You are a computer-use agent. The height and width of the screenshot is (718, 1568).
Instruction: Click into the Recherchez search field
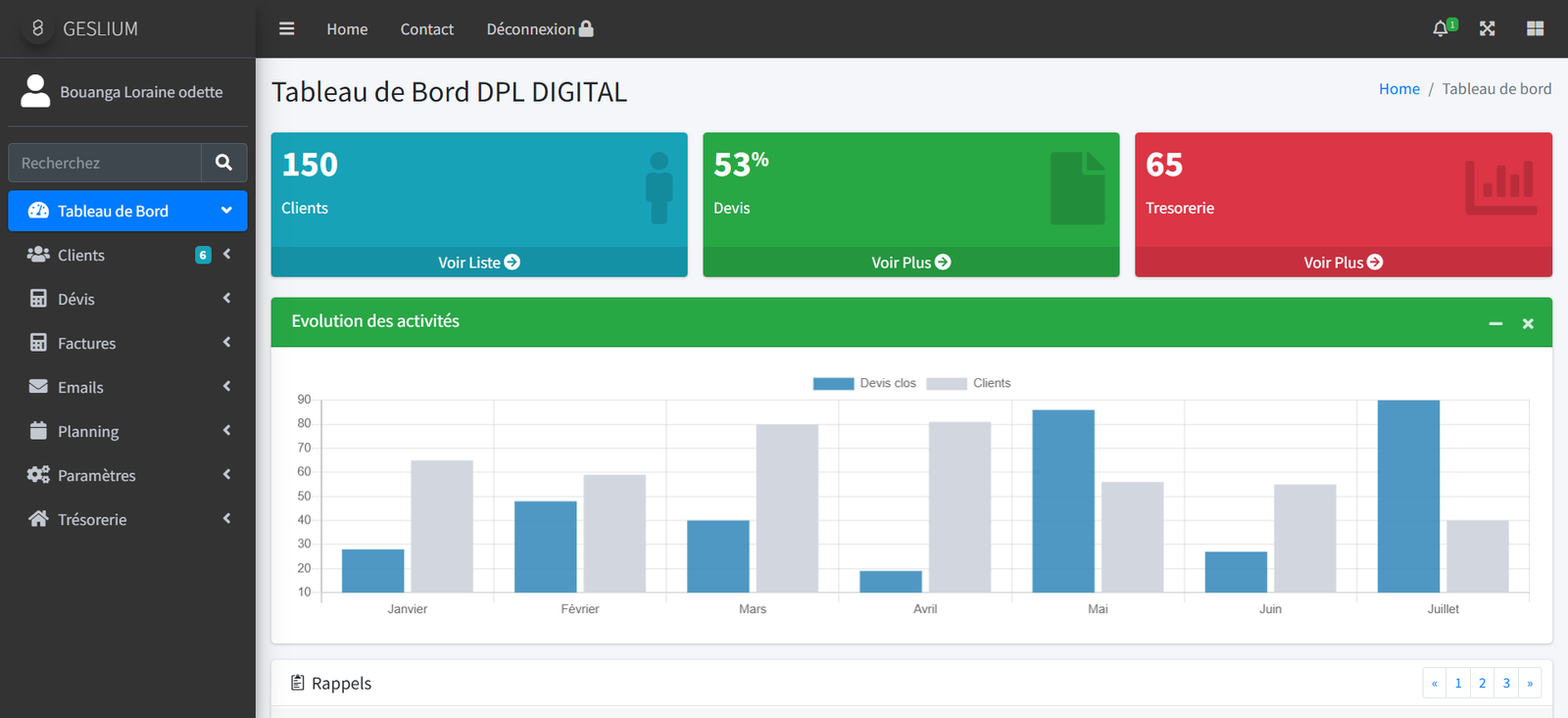(105, 163)
